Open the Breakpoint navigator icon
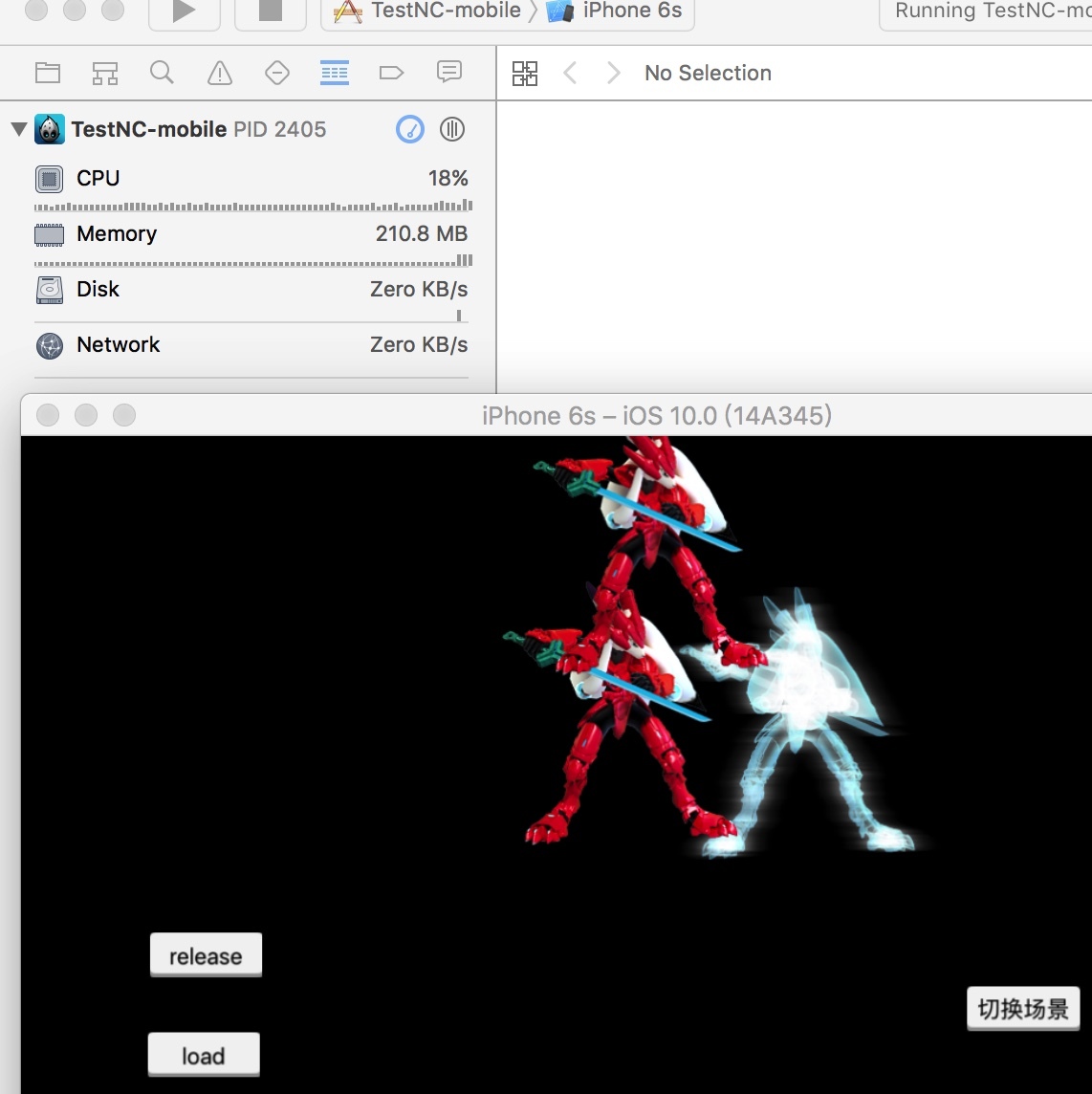 pos(391,73)
